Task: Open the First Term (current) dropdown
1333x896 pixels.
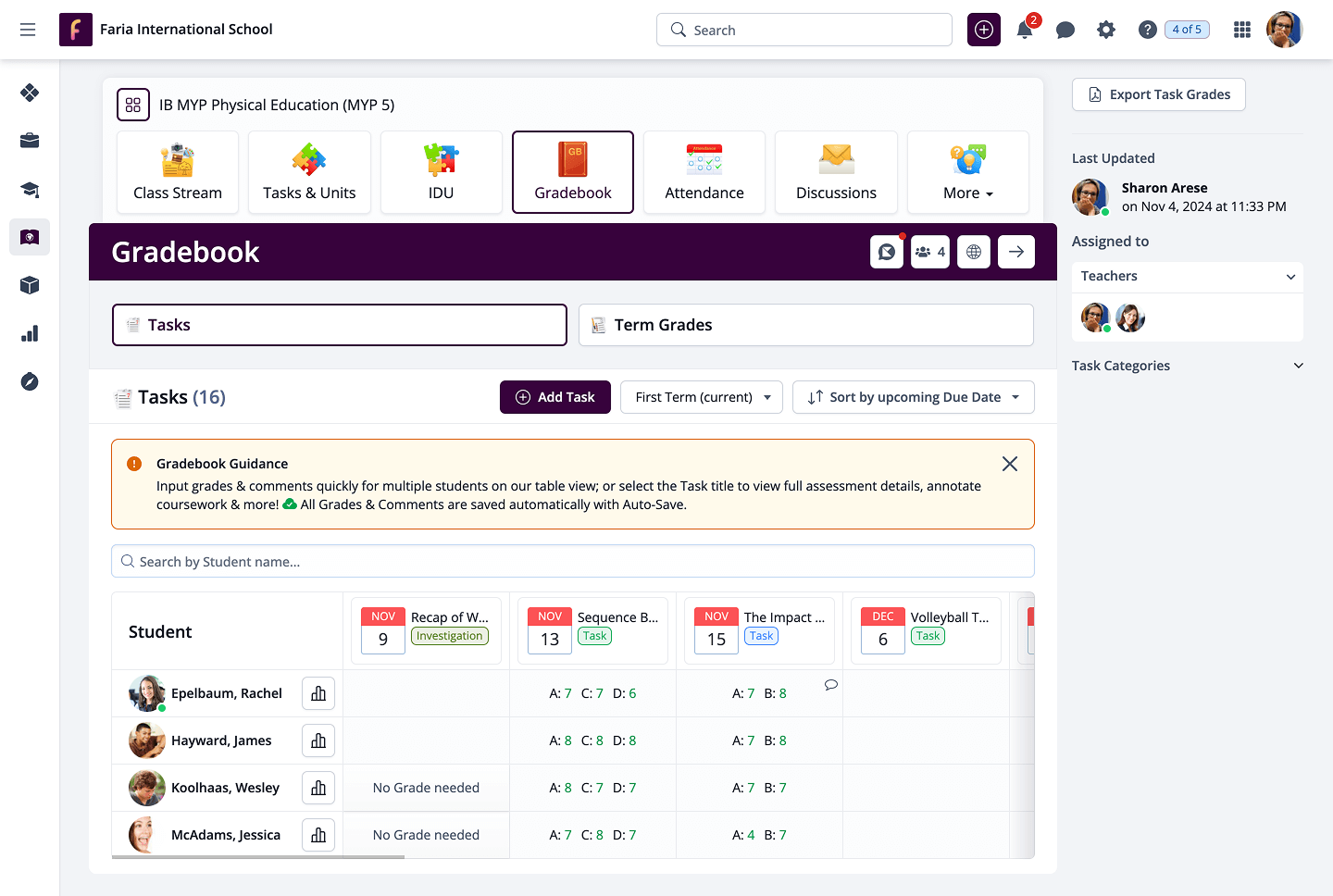Action: (x=702, y=397)
